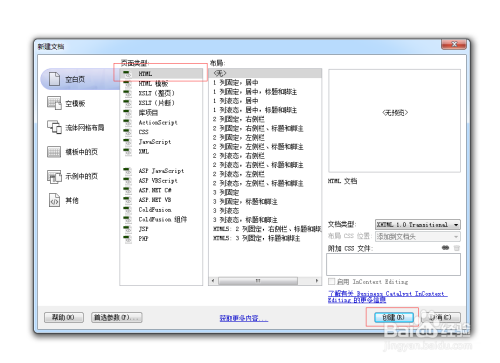Screen dimensions: 500x363
Task: Click the icon beside ASP VBScript
Action: pyautogui.click(x=127, y=181)
